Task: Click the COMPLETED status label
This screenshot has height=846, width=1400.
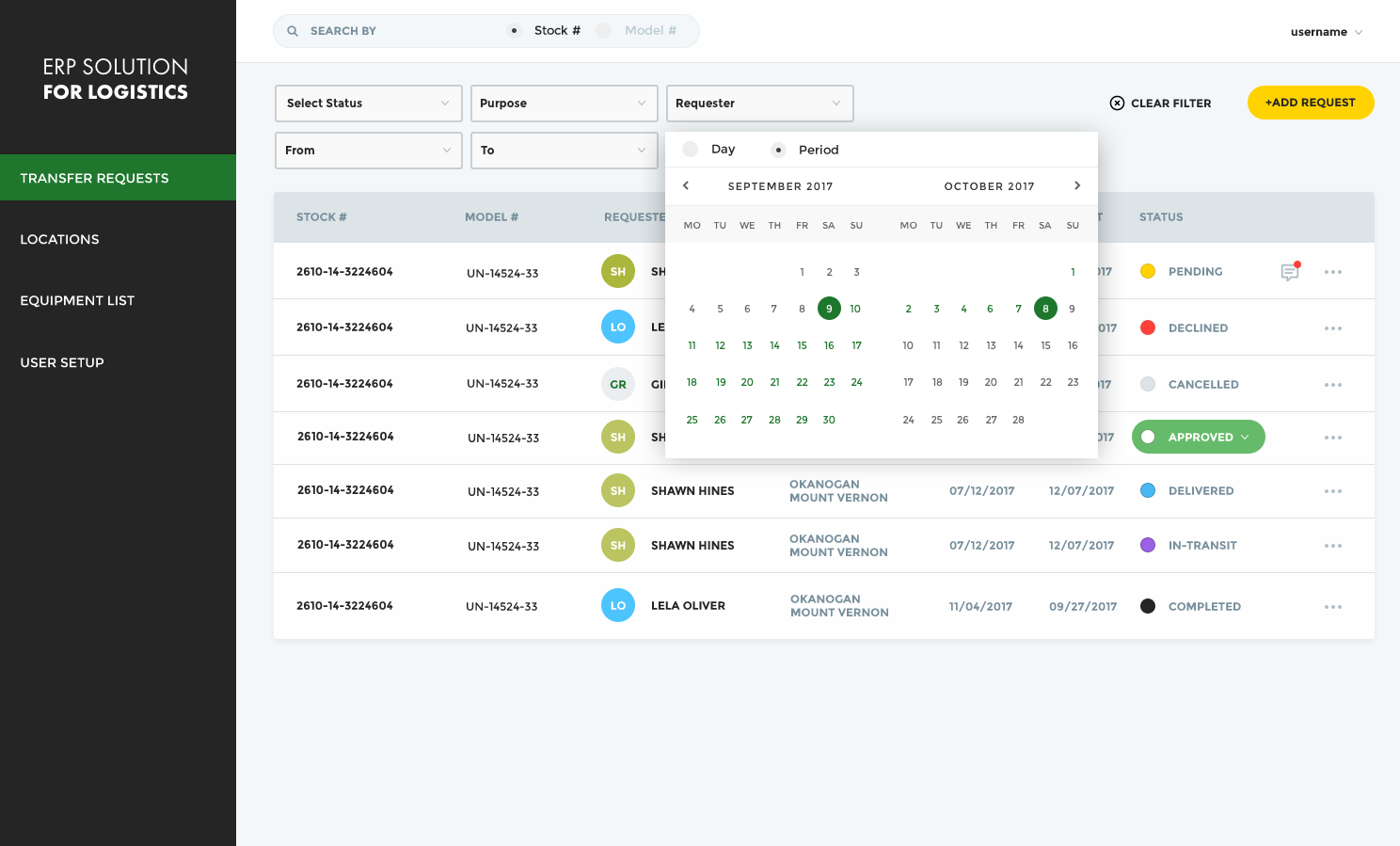Action: 1204,607
